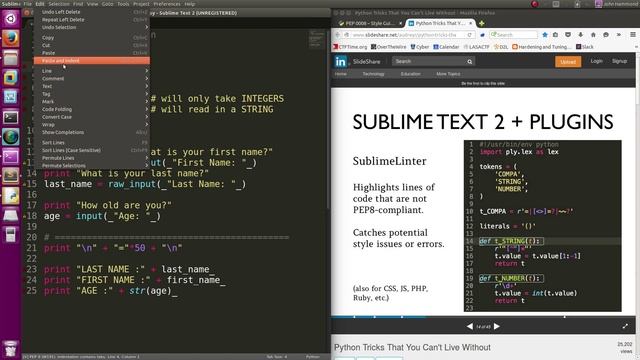Click the Firefox Search box

(513, 35)
